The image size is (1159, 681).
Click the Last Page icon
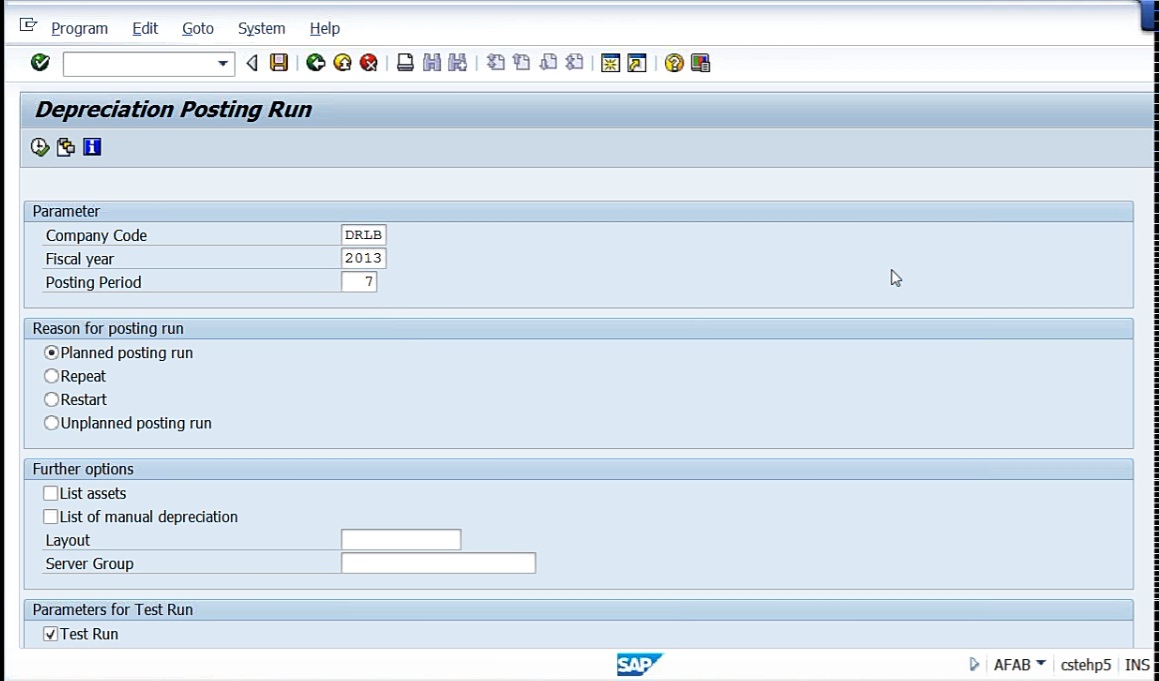click(574, 63)
